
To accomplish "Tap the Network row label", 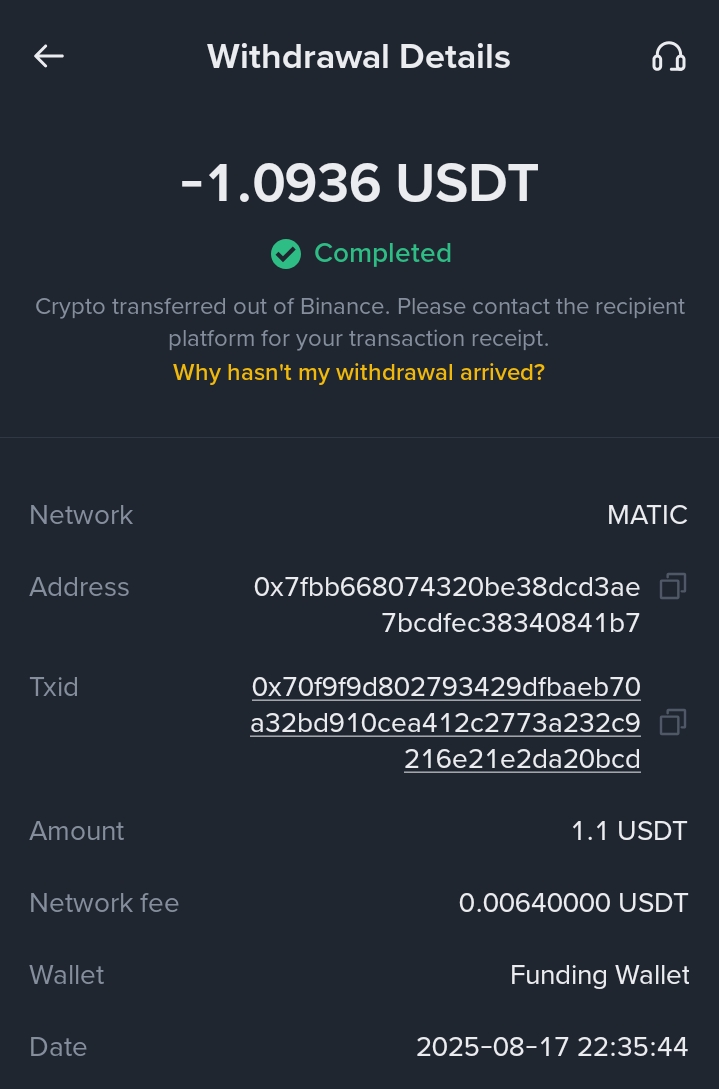I will coord(81,515).
